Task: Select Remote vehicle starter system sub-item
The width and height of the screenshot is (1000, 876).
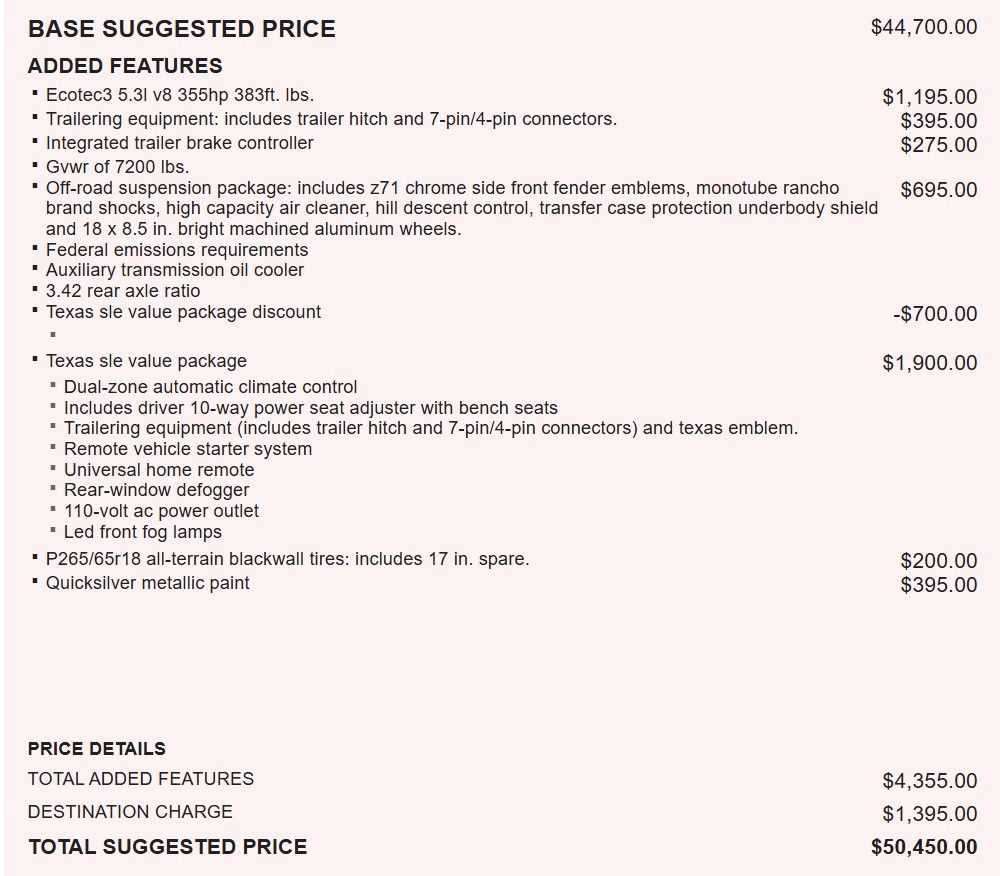Action: [188, 449]
